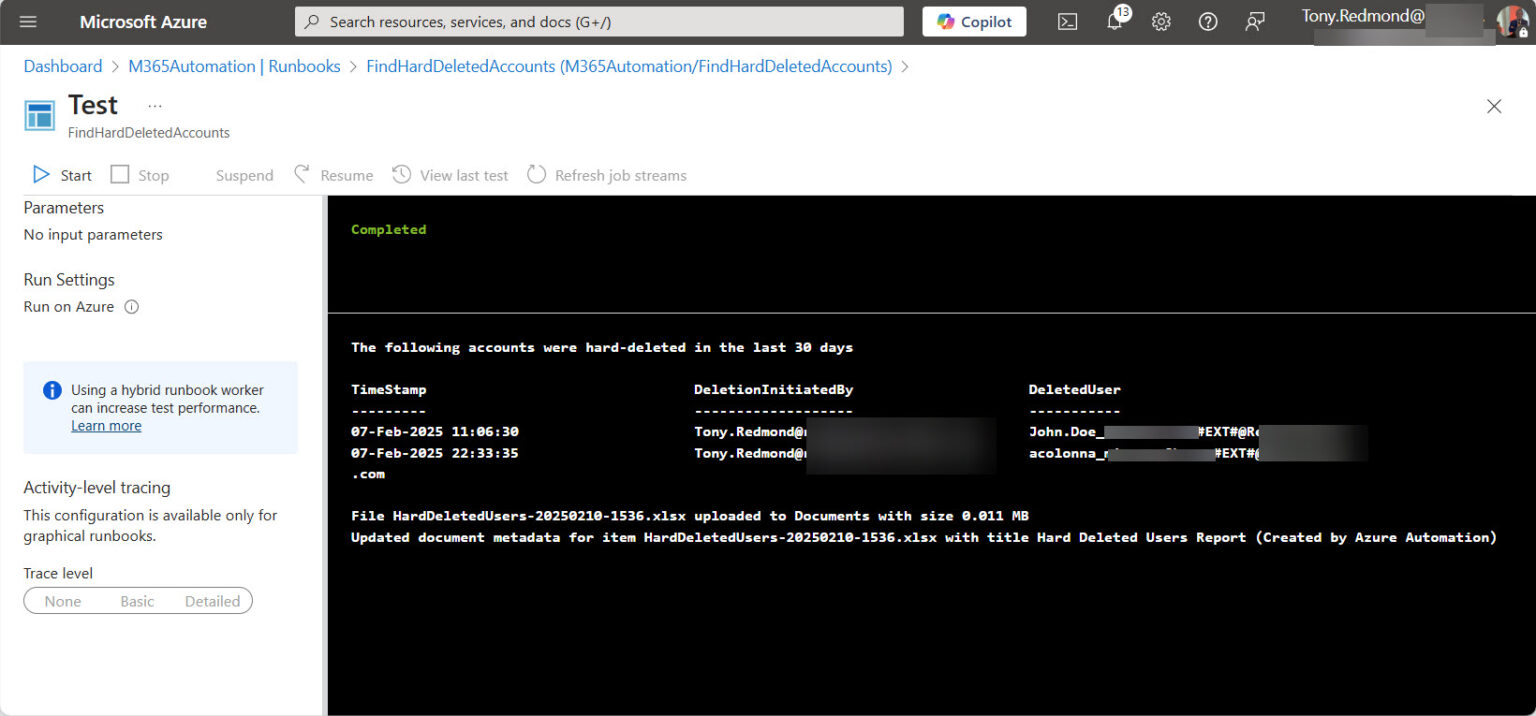1536x716 pixels.
Task: Click the TimeStamp column header in output
Action: pyautogui.click(x=388, y=389)
